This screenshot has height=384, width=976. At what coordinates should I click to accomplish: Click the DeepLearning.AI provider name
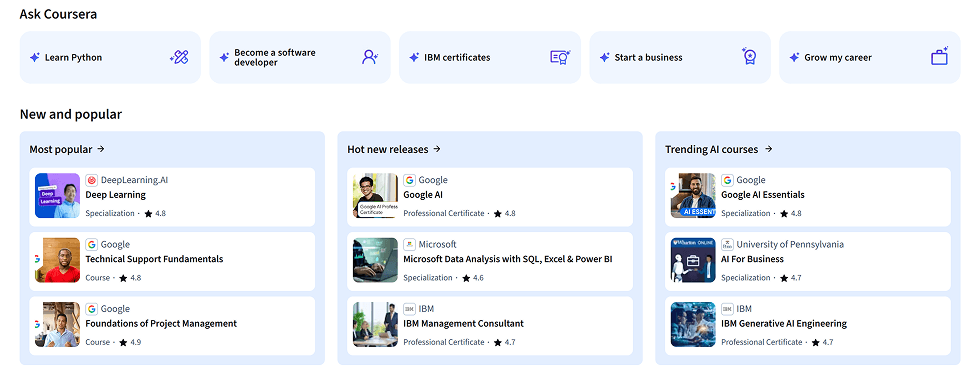(x=134, y=180)
